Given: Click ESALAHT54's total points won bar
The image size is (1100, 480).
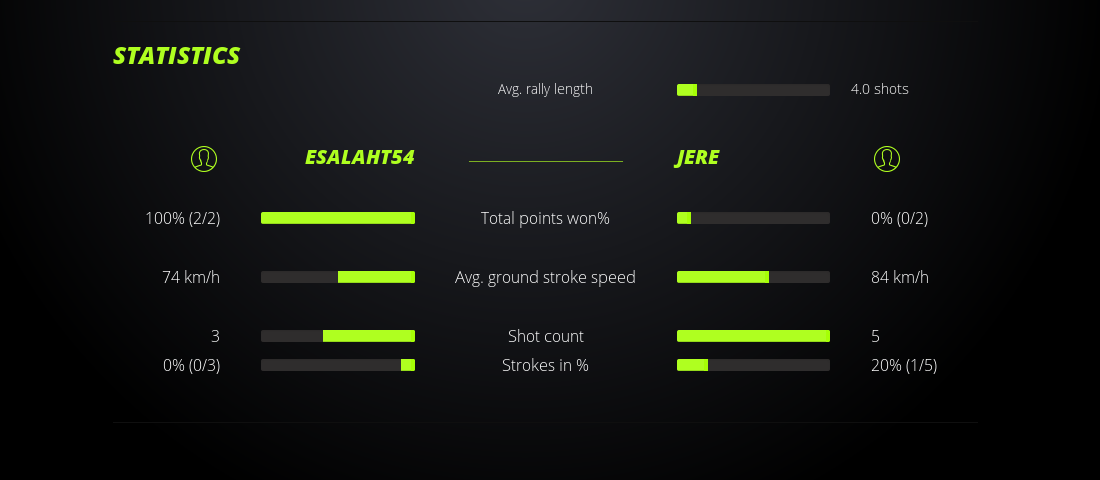Looking at the screenshot, I should click(x=338, y=218).
